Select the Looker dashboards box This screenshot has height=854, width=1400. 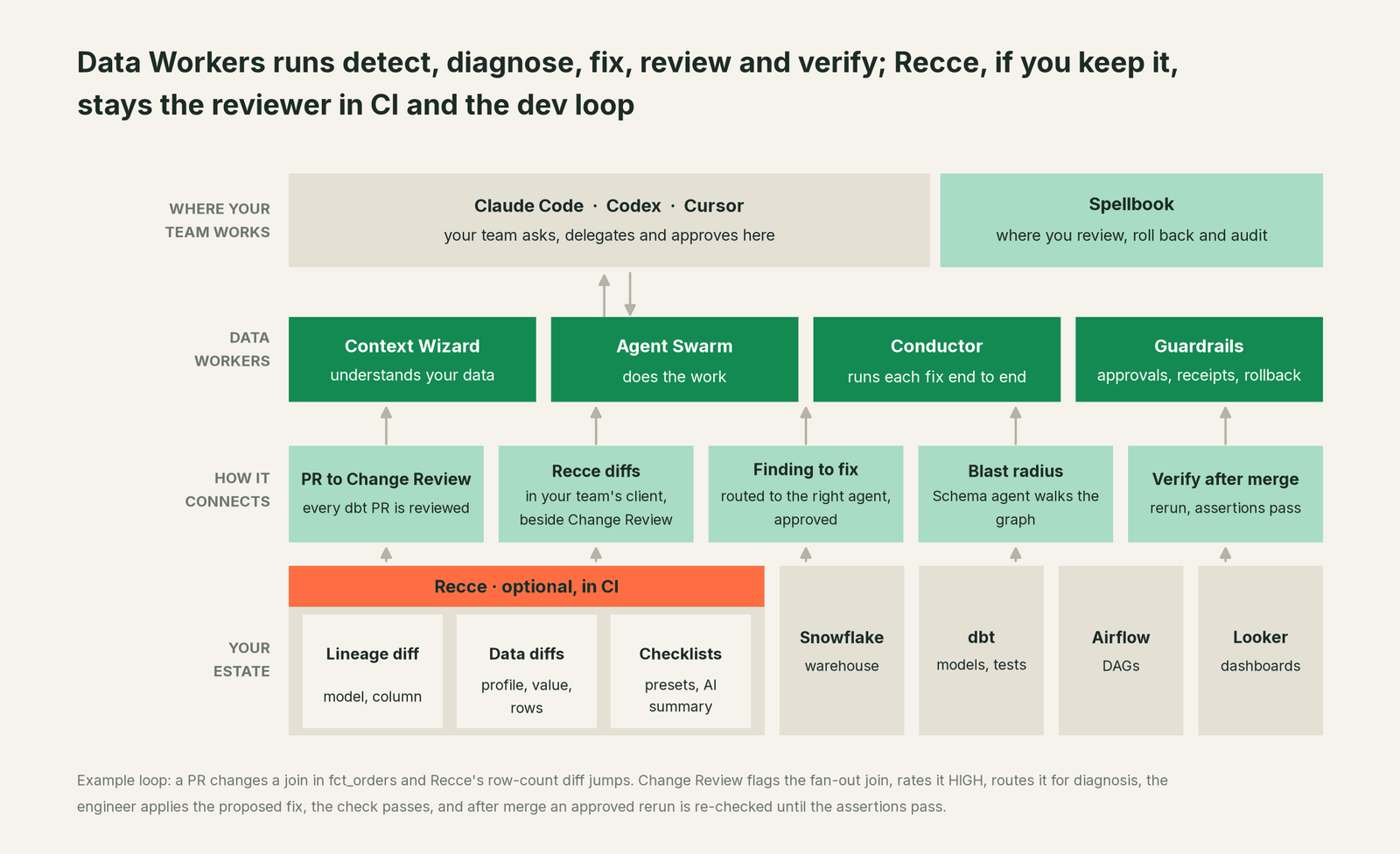1260,650
